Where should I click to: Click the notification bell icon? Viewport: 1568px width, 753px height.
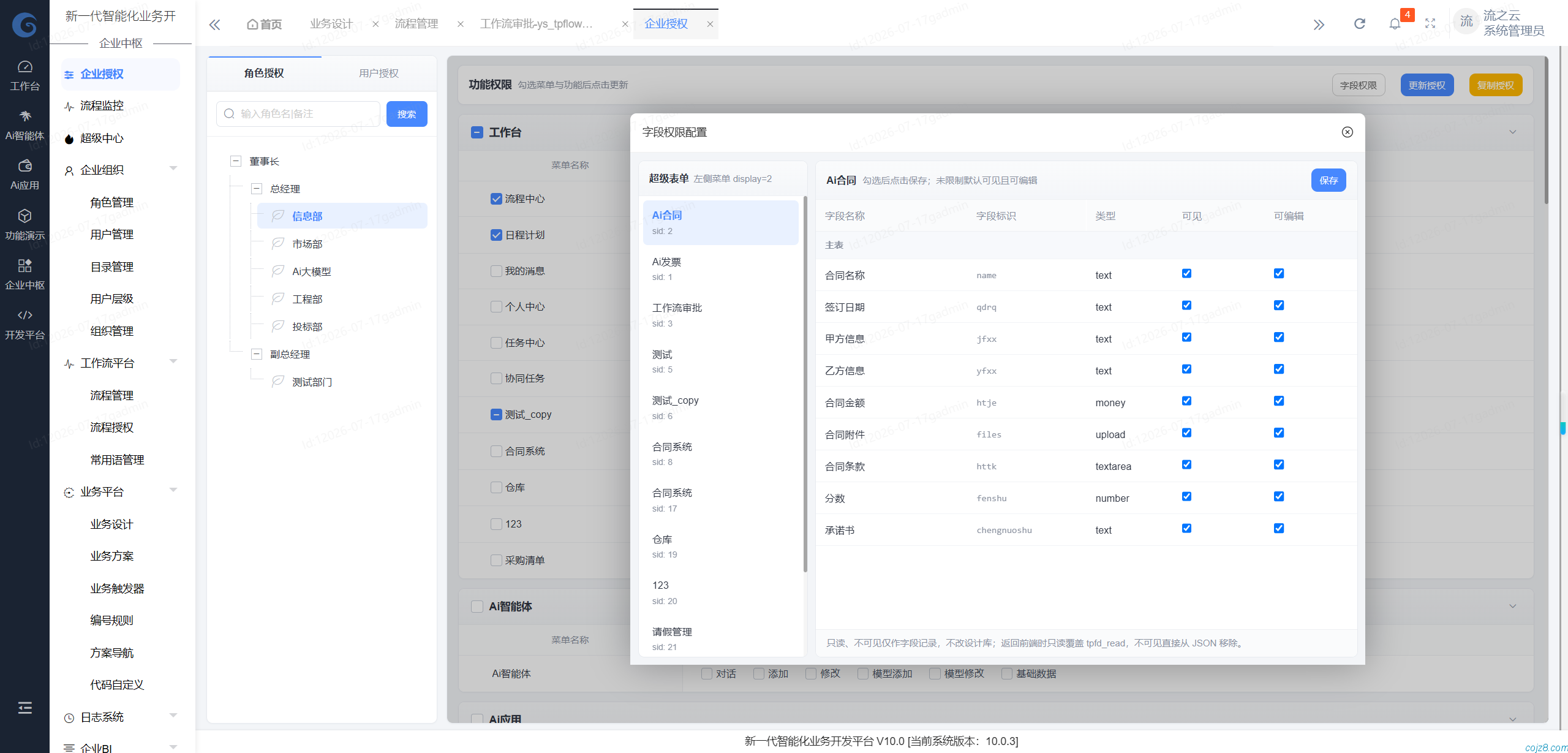pyautogui.click(x=1395, y=24)
